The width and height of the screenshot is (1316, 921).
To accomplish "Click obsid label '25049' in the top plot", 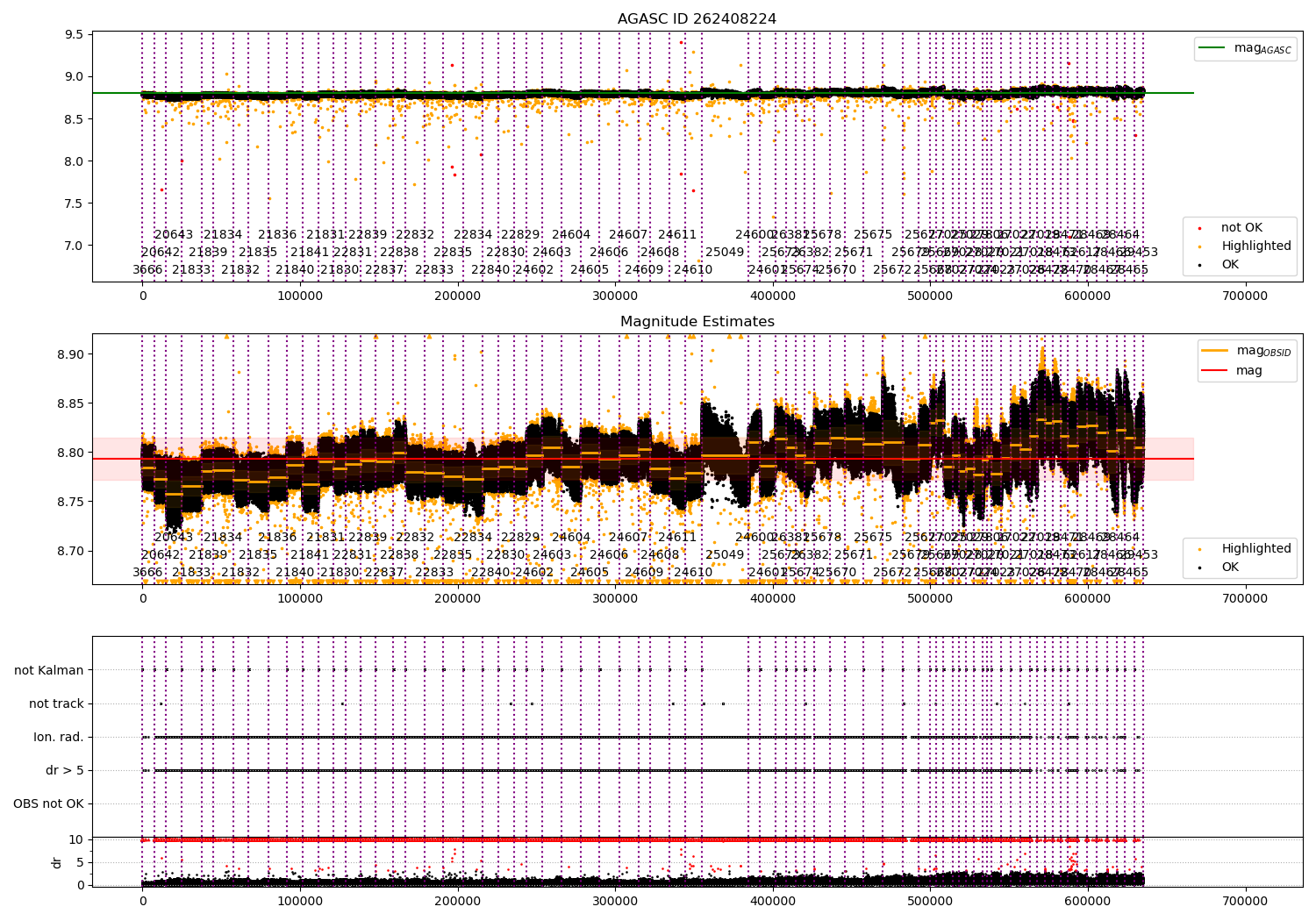I will pyautogui.click(x=725, y=253).
